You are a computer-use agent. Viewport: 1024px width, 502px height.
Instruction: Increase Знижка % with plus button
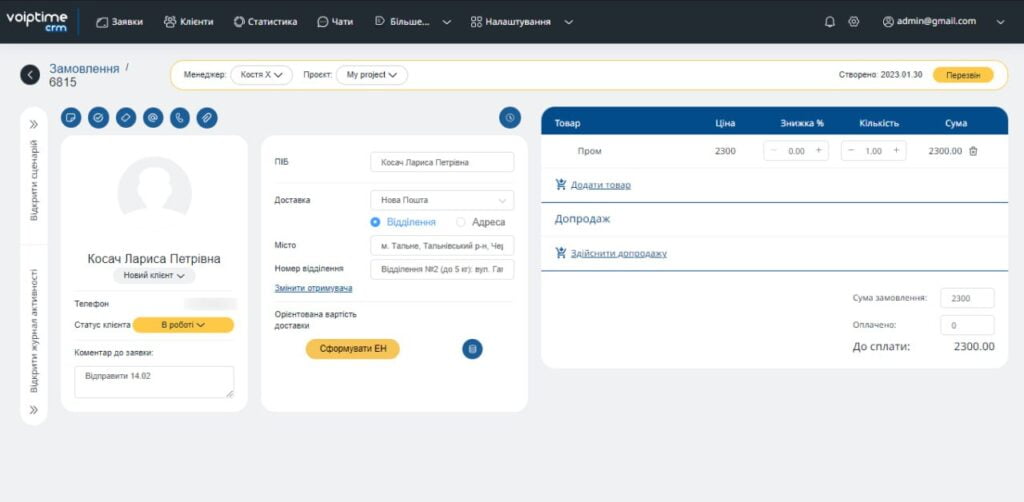click(x=818, y=151)
